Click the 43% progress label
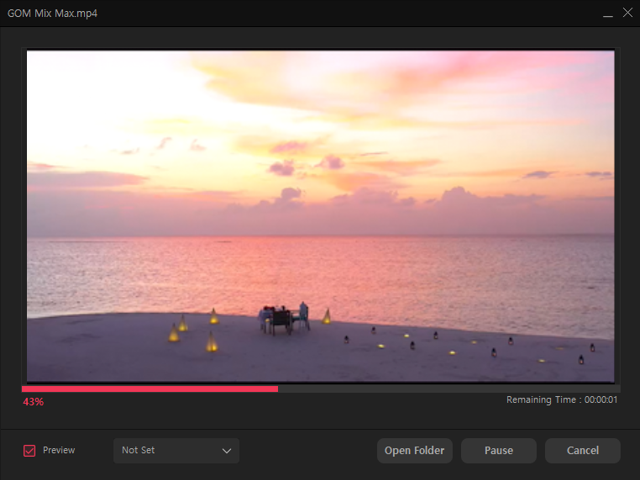The height and width of the screenshot is (480, 640). point(34,402)
